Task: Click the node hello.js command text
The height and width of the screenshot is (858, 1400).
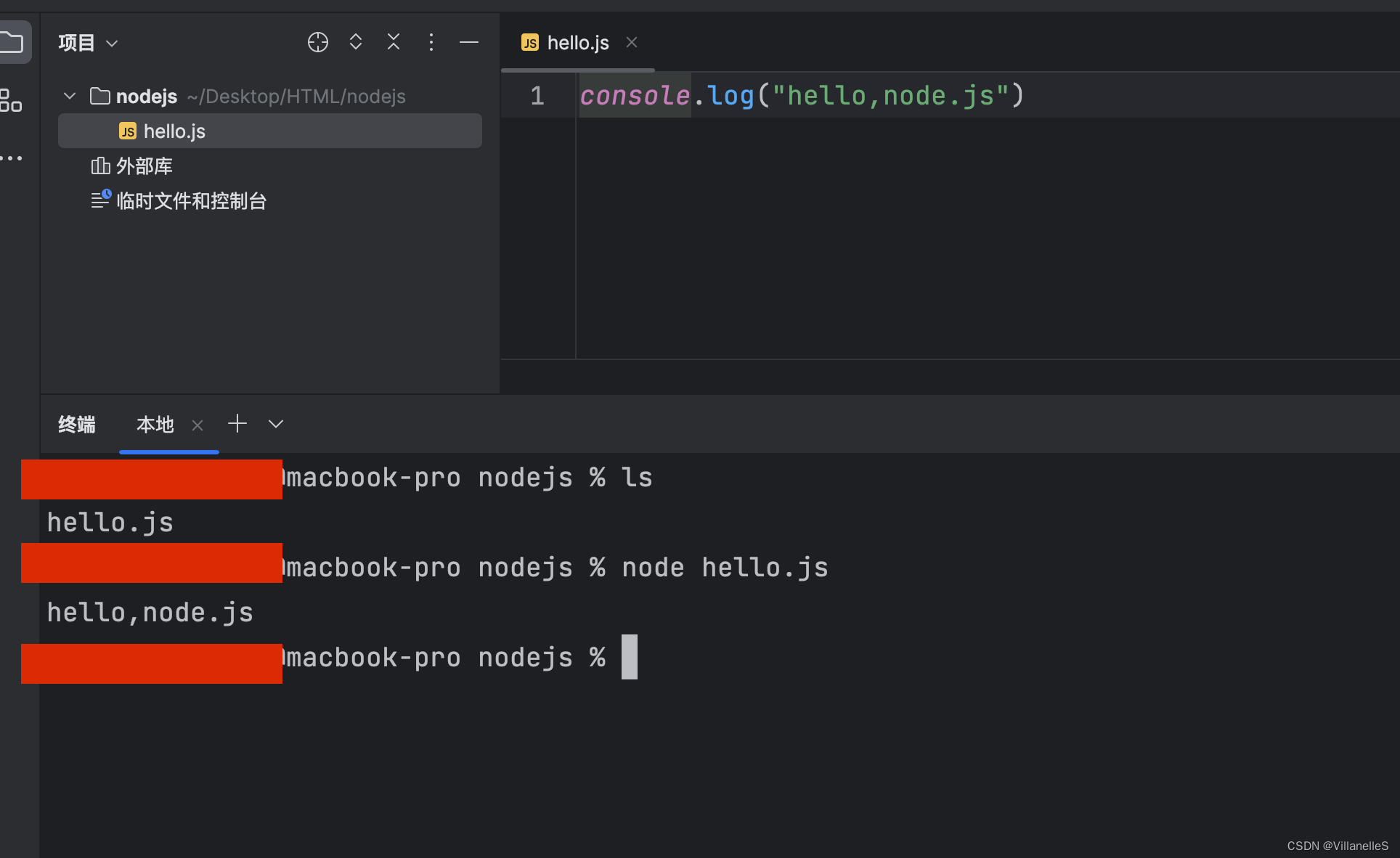Action: click(x=725, y=568)
